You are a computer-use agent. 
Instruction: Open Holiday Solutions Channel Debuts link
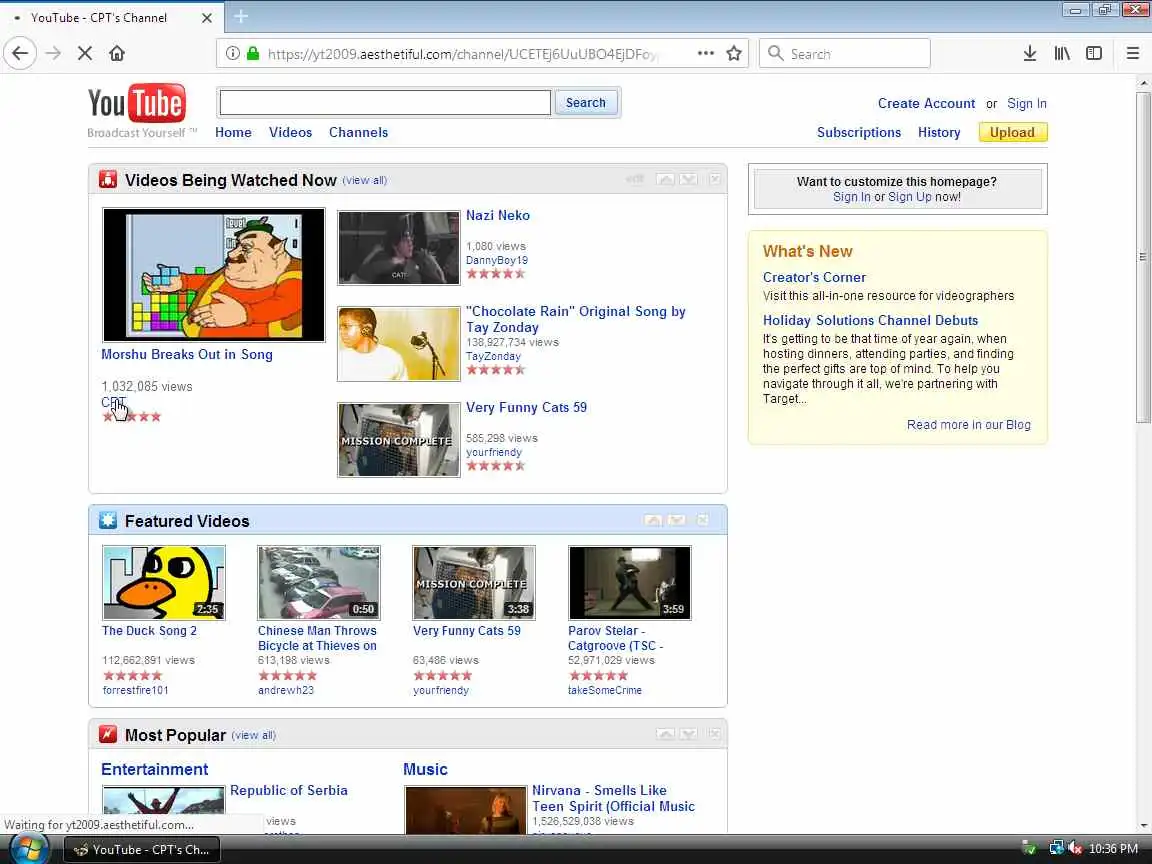871,320
